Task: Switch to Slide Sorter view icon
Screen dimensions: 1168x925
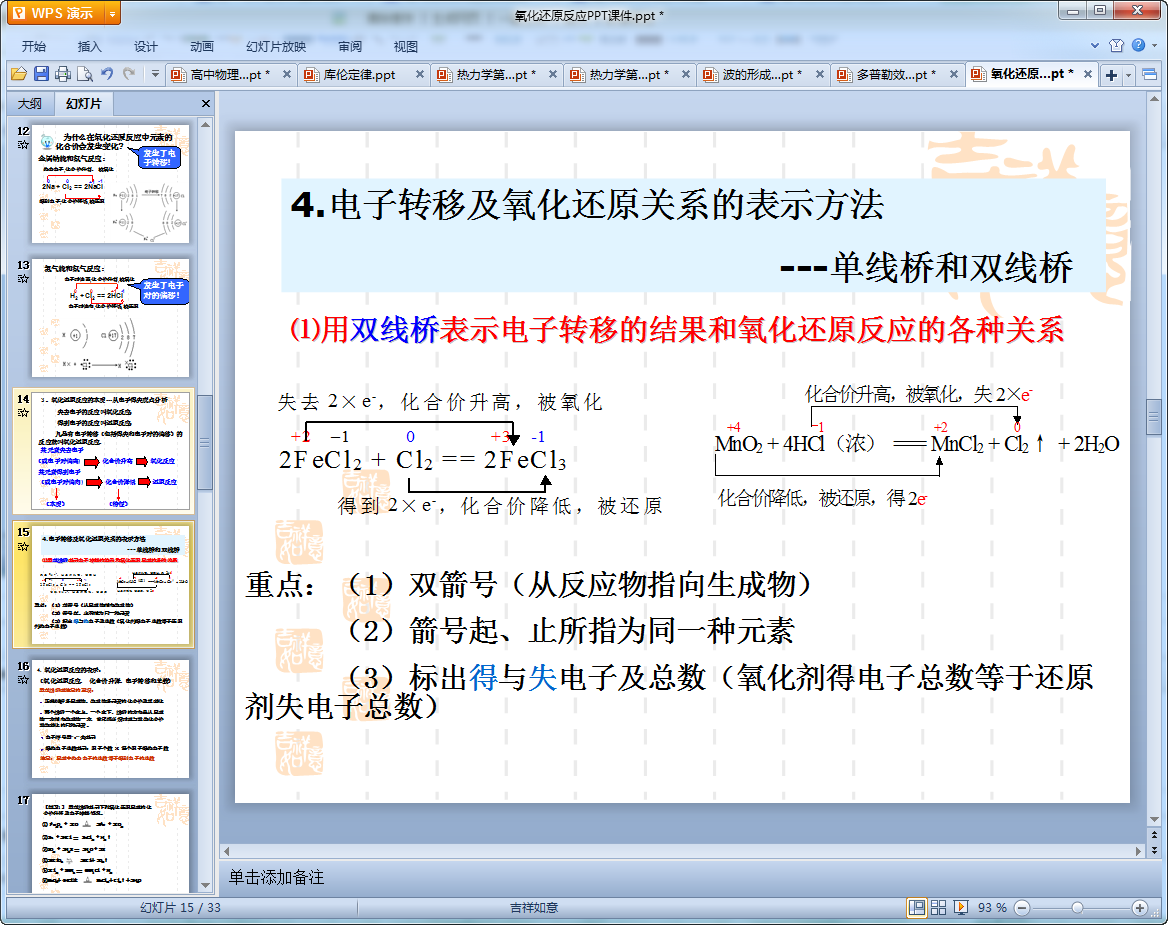Action: pos(939,907)
